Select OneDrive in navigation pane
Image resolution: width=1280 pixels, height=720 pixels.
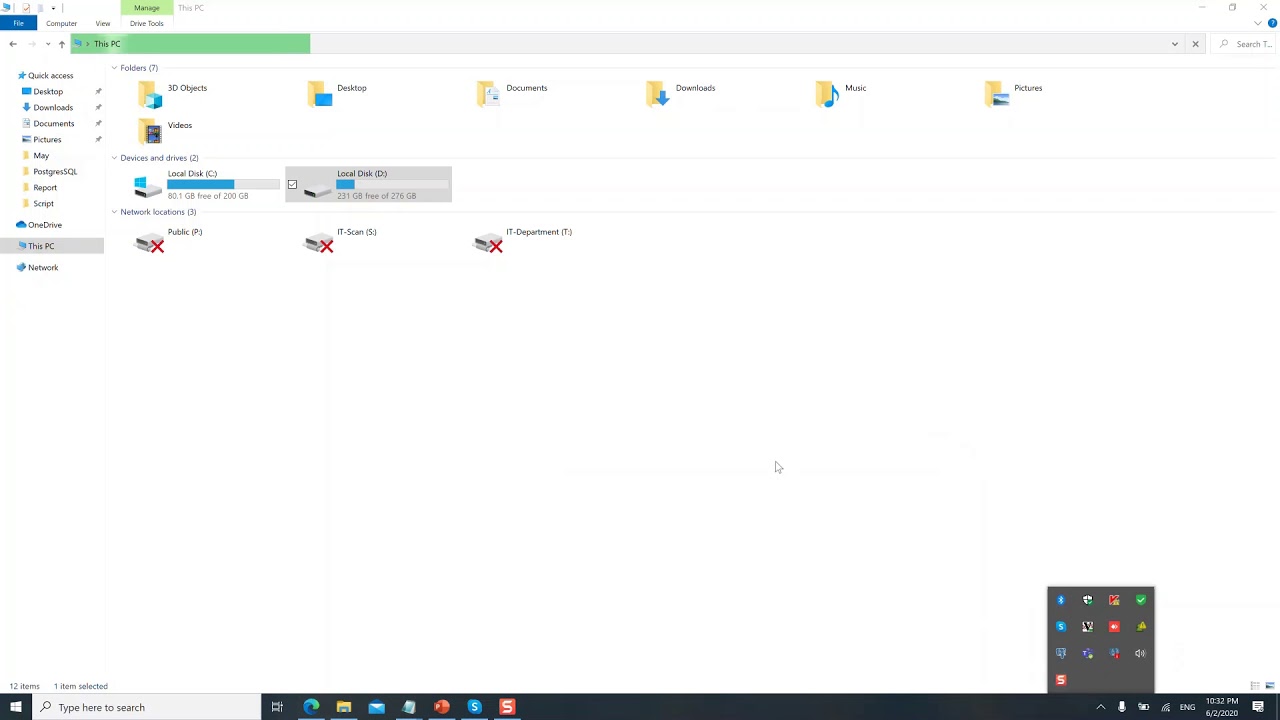pyautogui.click(x=44, y=225)
